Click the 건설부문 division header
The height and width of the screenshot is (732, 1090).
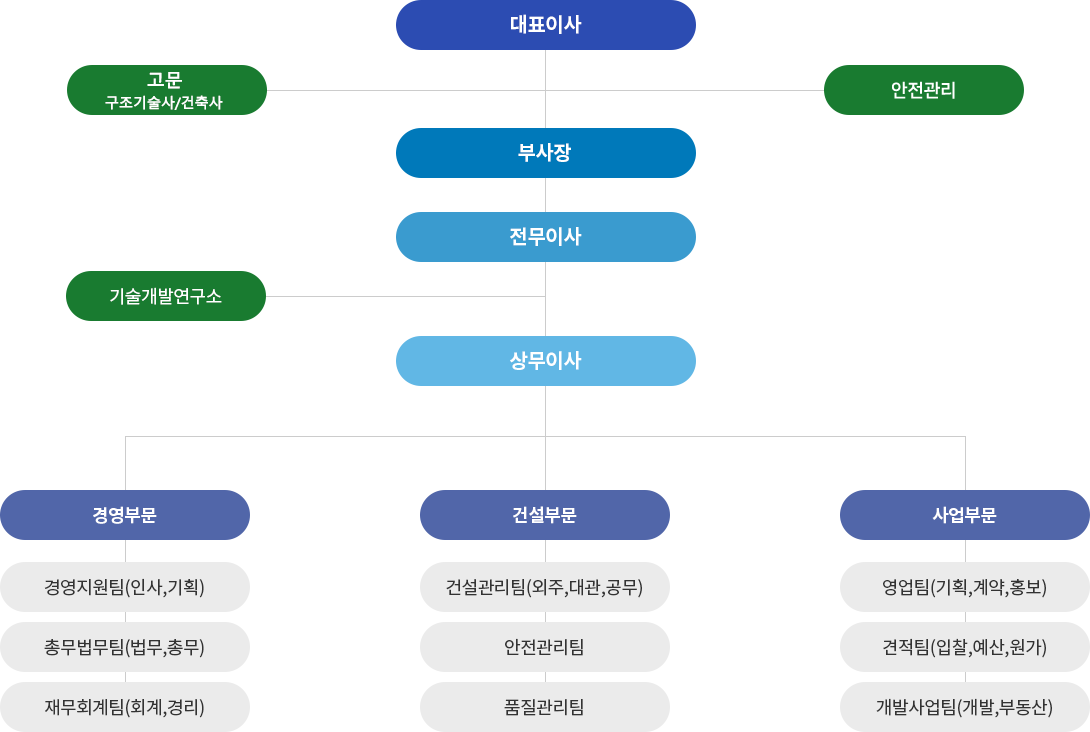click(x=545, y=515)
